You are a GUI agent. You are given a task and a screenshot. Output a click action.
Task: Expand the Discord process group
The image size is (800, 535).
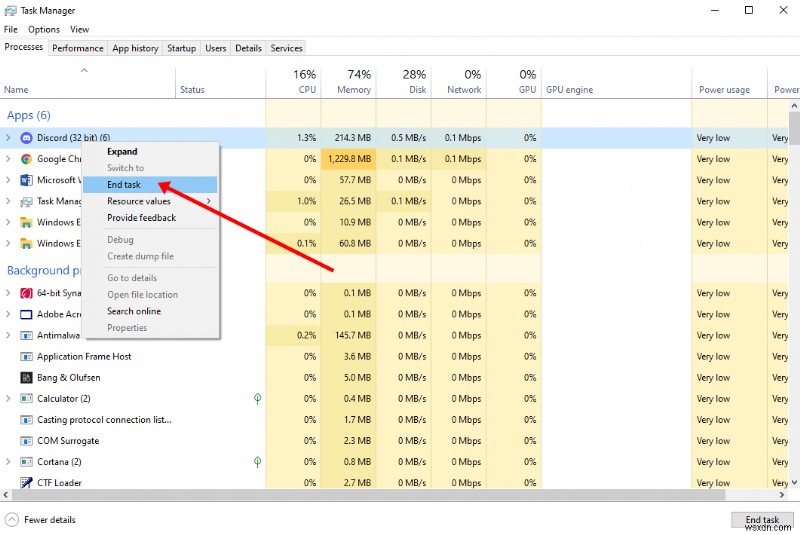pyautogui.click(x=8, y=138)
